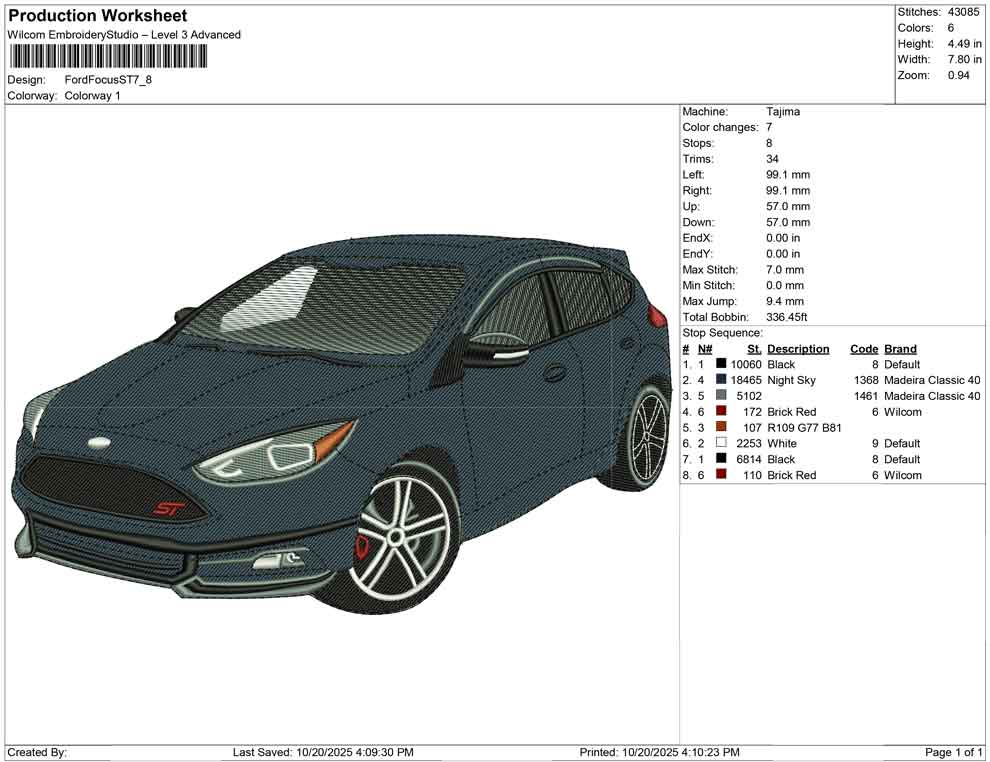The height and width of the screenshot is (762, 990).
Task: Click the 'Created By:' footer label
Action: 37,752
